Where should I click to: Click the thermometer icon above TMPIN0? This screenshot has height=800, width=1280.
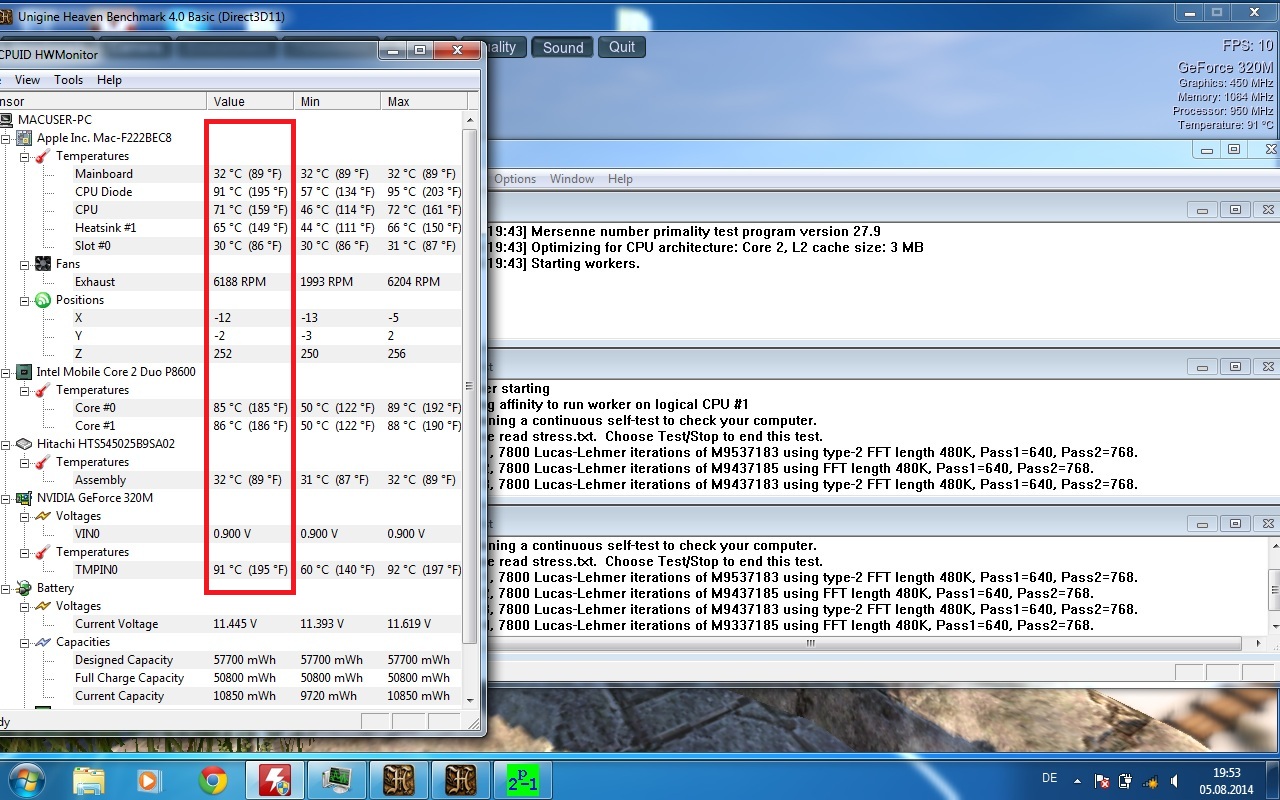point(43,552)
